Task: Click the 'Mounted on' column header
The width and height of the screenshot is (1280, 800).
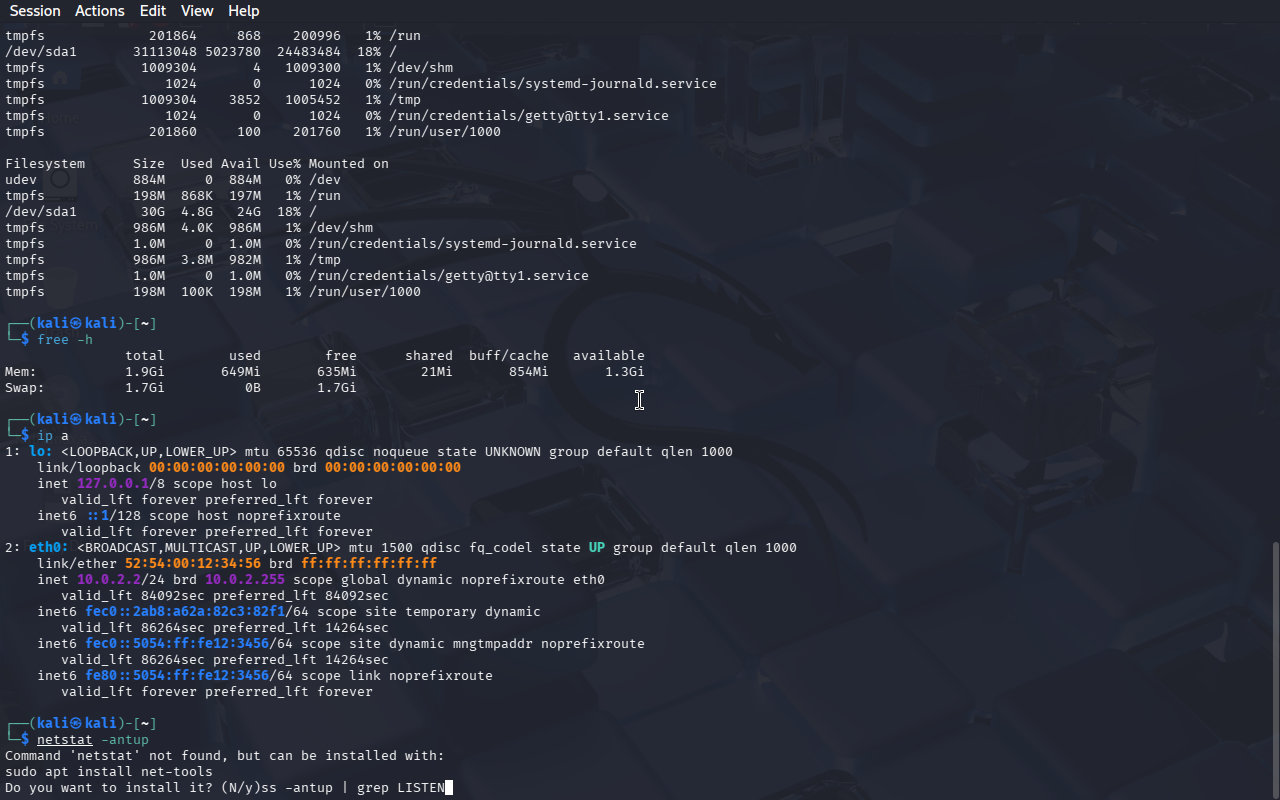Action: coord(348,164)
